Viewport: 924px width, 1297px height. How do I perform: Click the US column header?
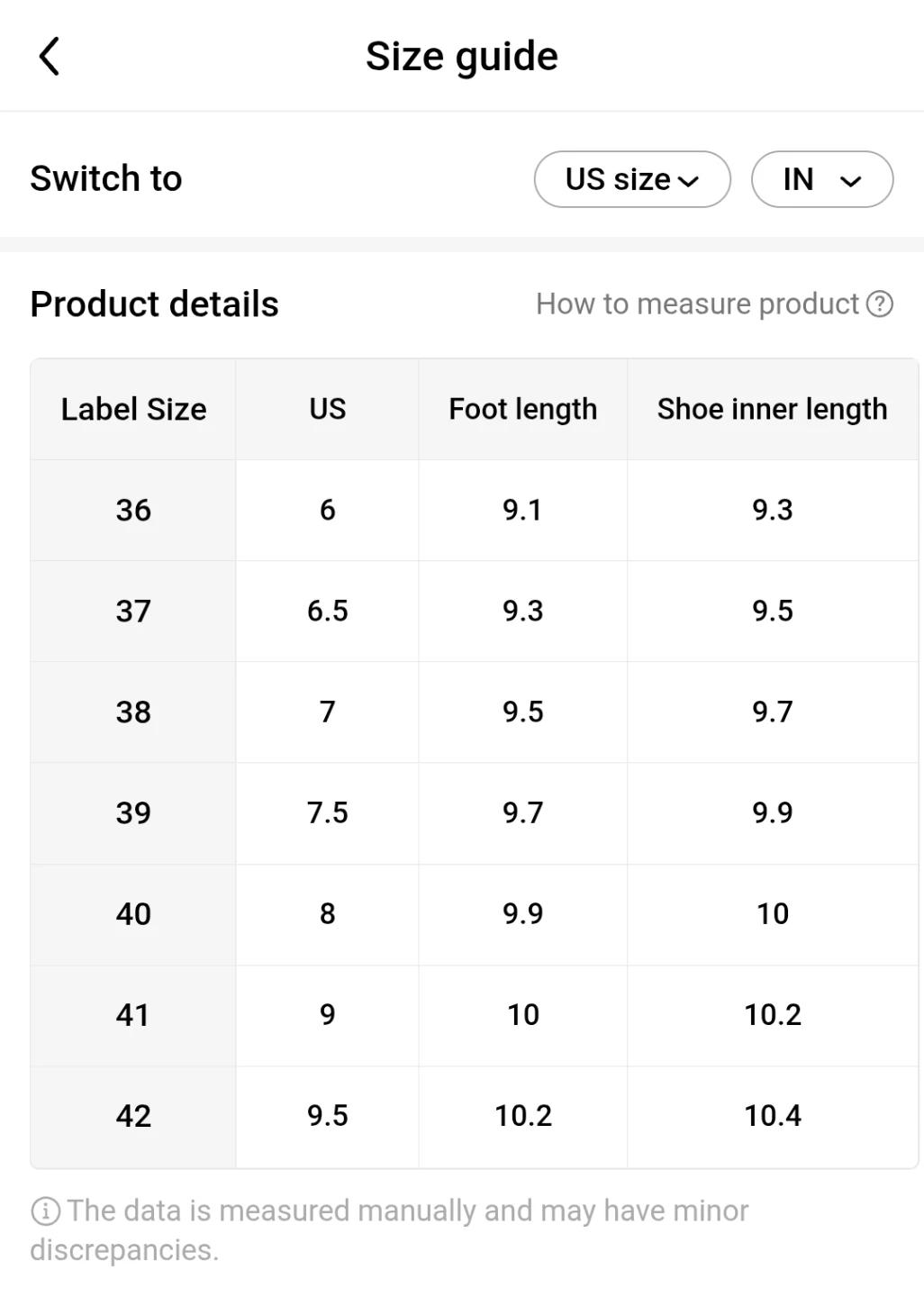pyautogui.click(x=328, y=410)
